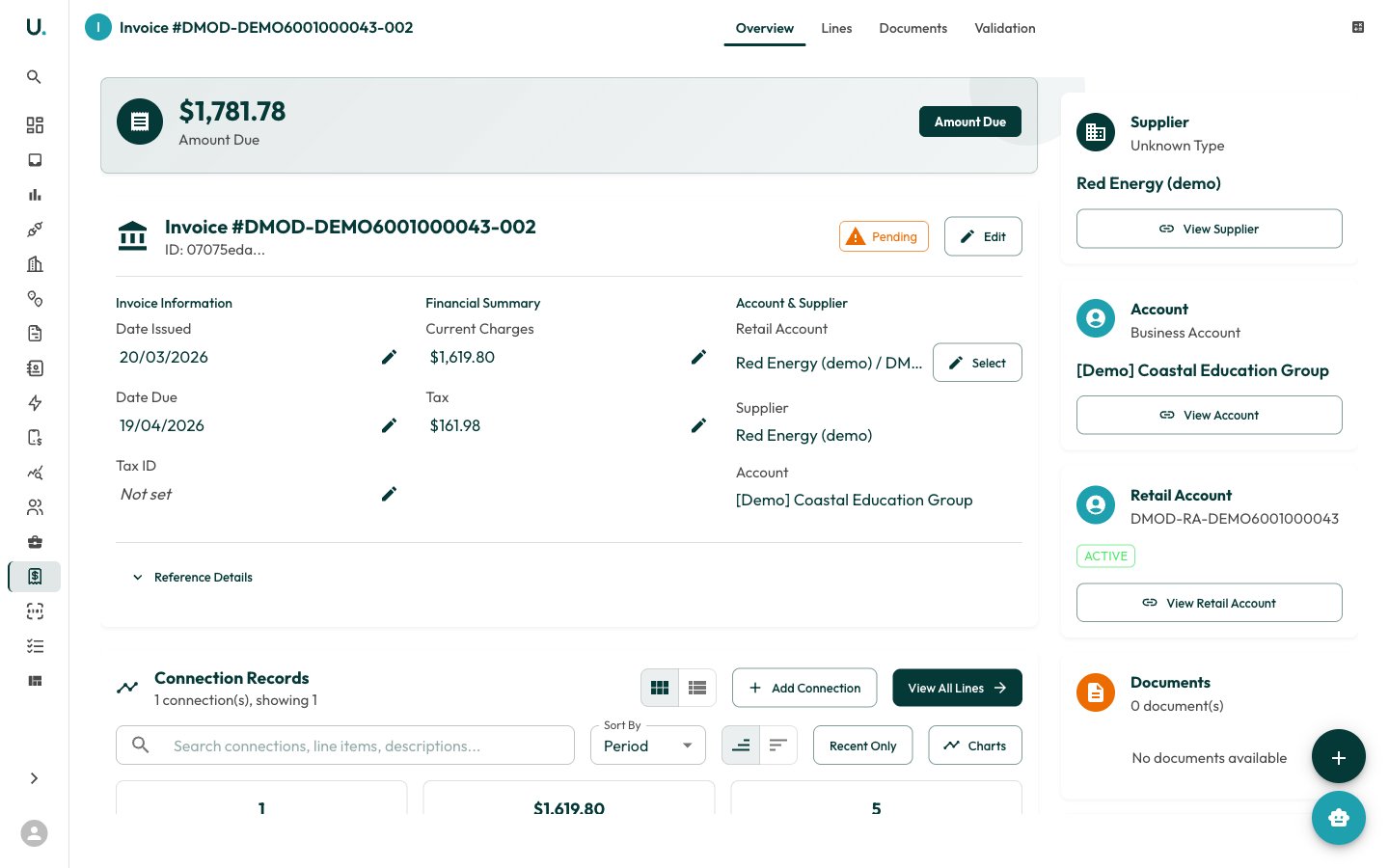This screenshot has height=868, width=1389.
Task: Edit the Date Issued field with its pencil icon
Action: 389,357
